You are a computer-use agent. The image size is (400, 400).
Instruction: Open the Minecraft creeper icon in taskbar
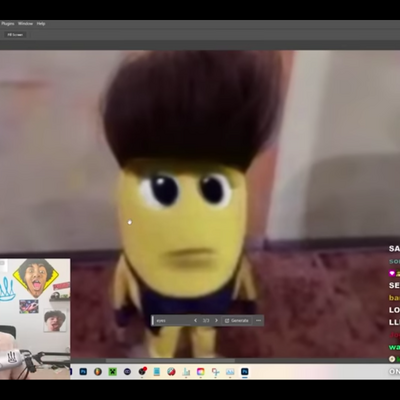click(113, 371)
